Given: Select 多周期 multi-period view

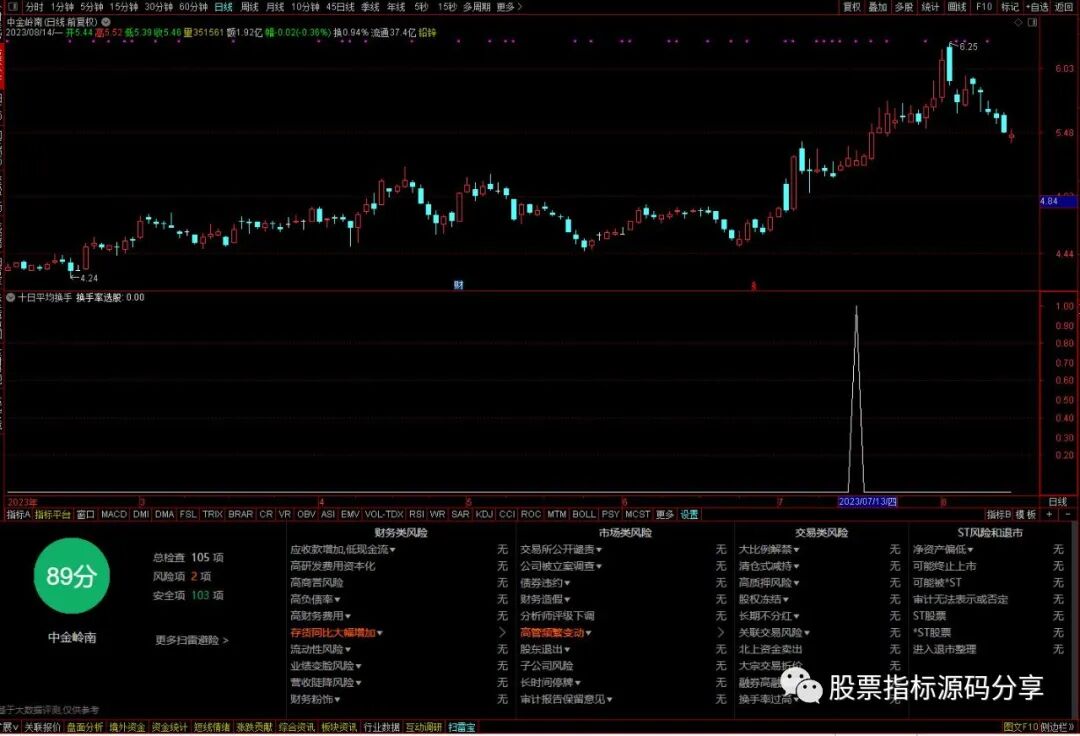Looking at the screenshot, I should point(477,7).
